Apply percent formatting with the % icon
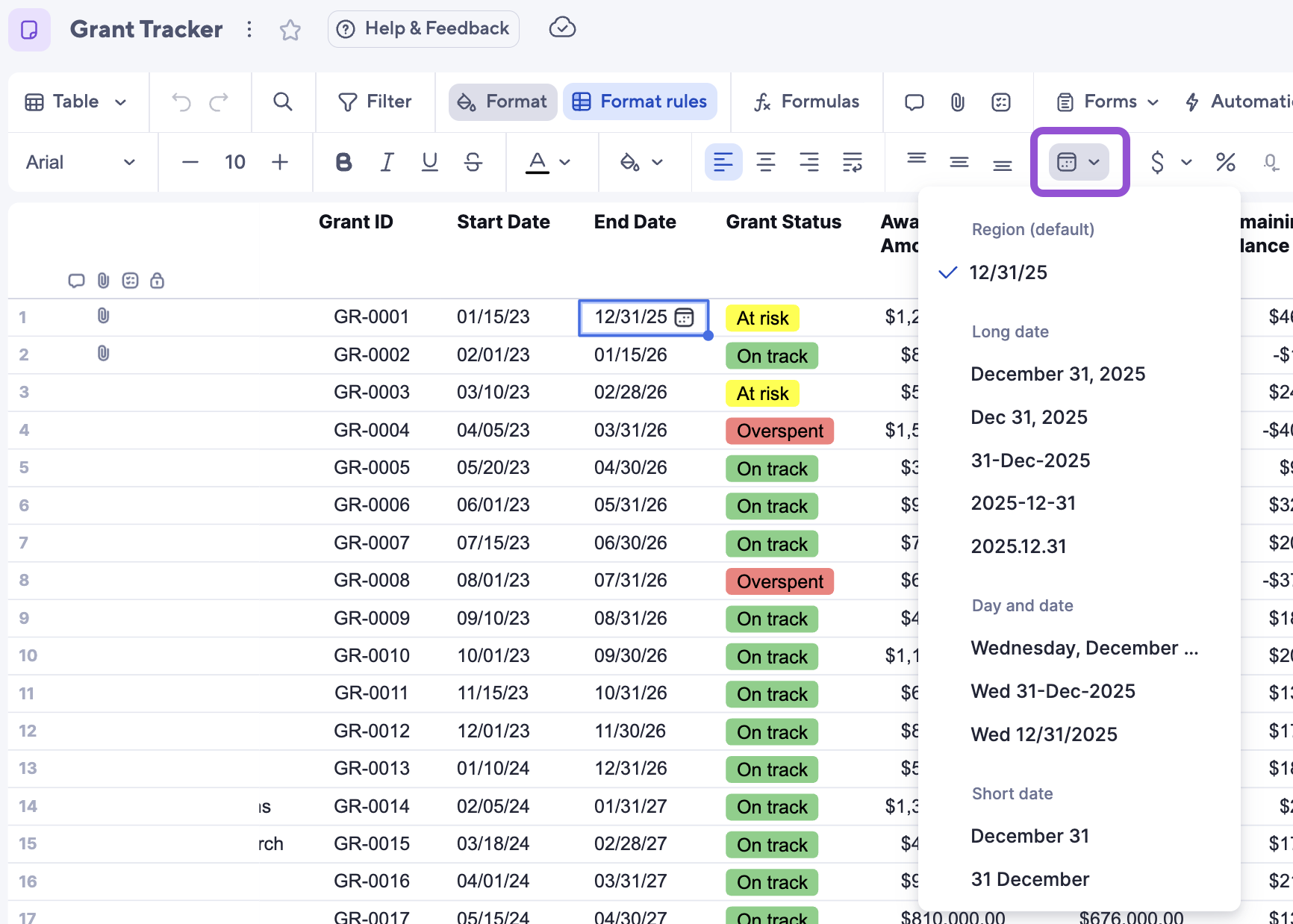 tap(1225, 162)
